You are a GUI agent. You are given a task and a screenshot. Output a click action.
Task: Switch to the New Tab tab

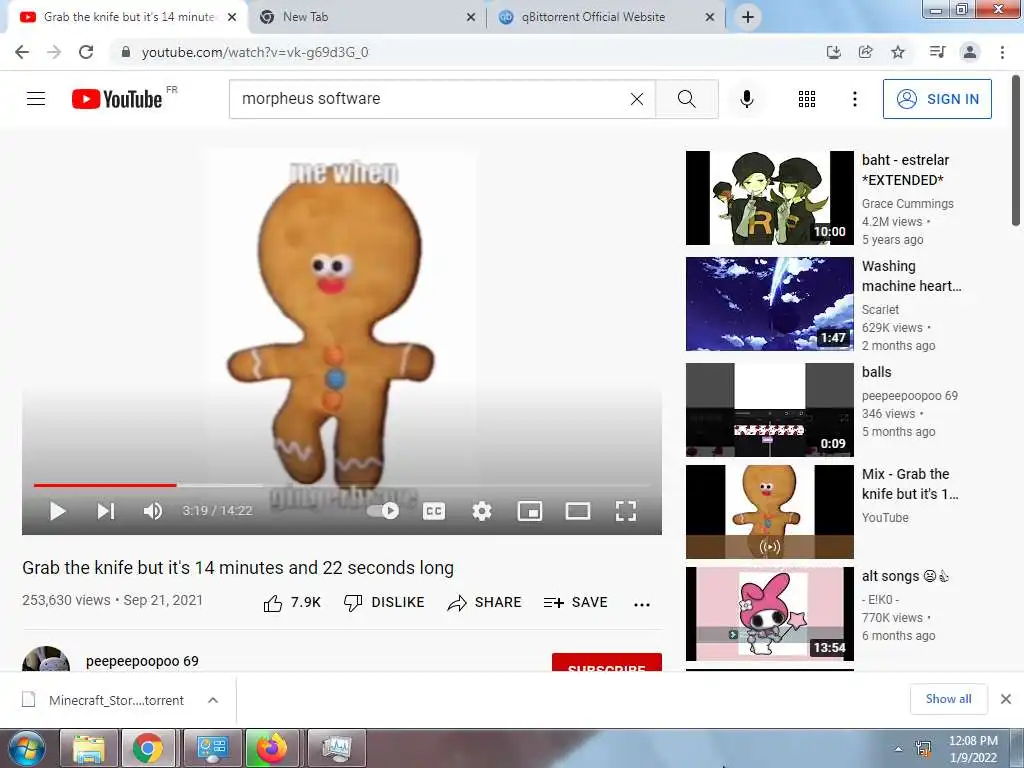[366, 17]
